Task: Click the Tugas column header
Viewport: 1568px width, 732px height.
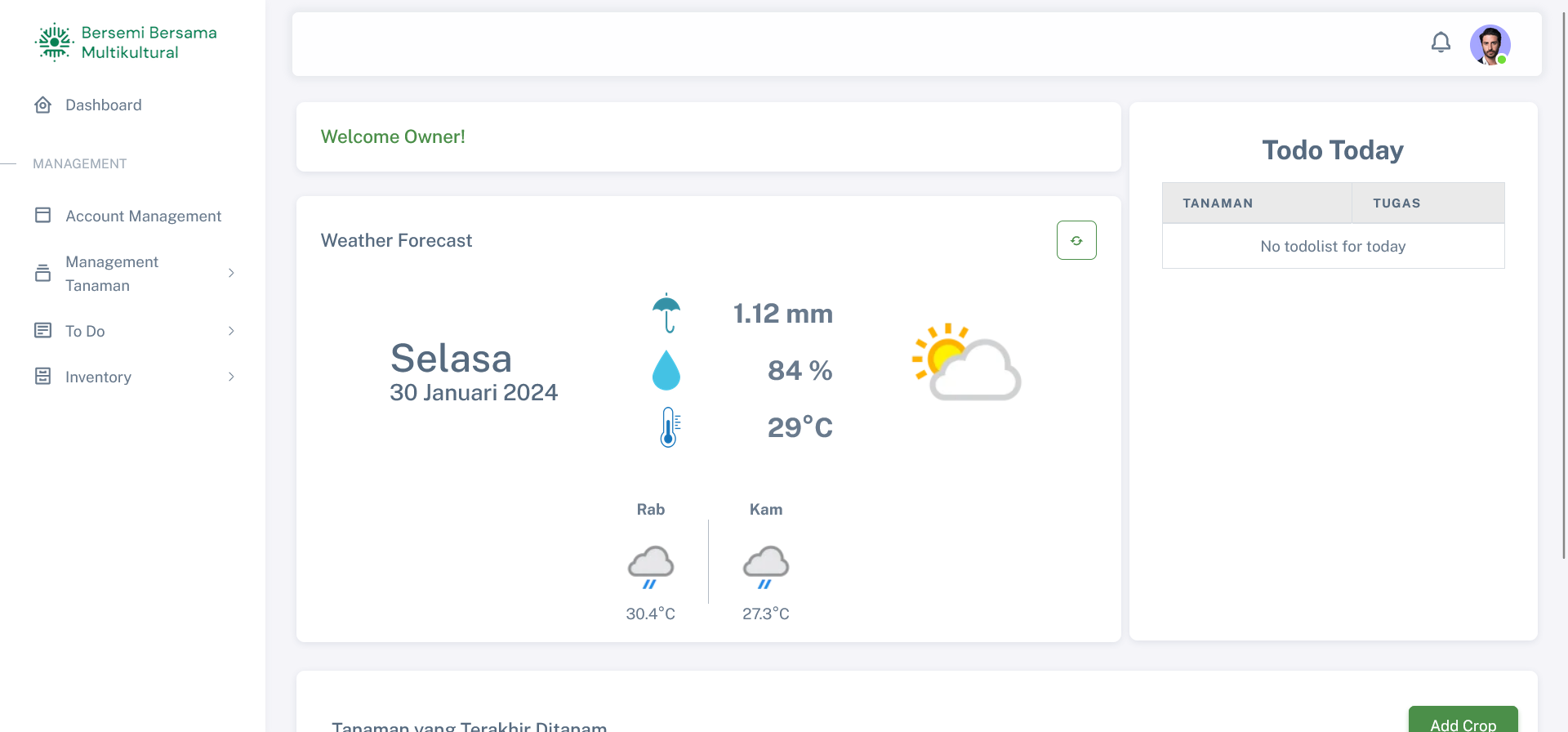Action: [x=1396, y=203]
